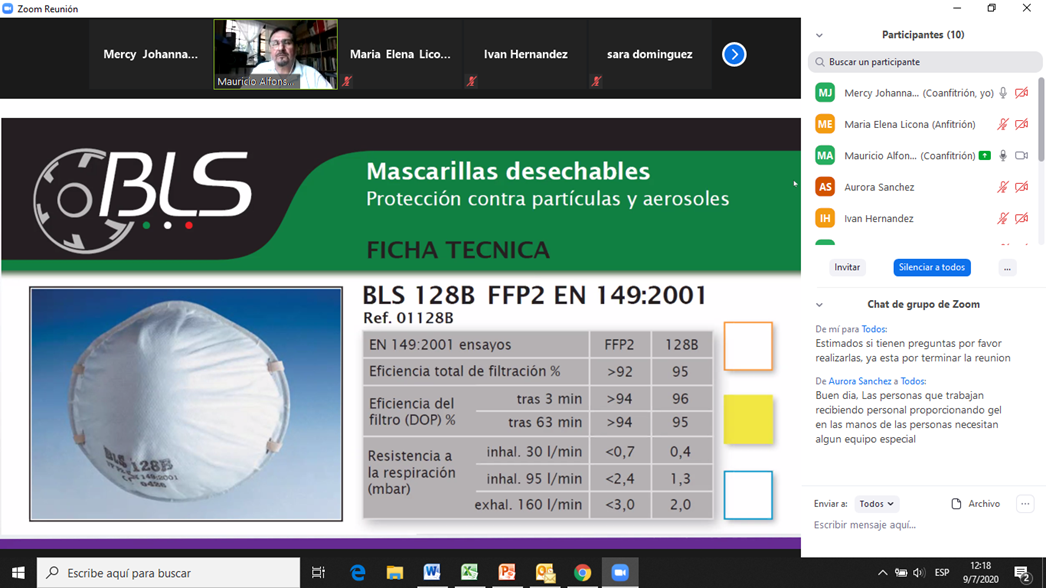Click Aurora Sanchez sender link in chat
Viewport: 1046px width, 588px height.
pyautogui.click(x=859, y=381)
